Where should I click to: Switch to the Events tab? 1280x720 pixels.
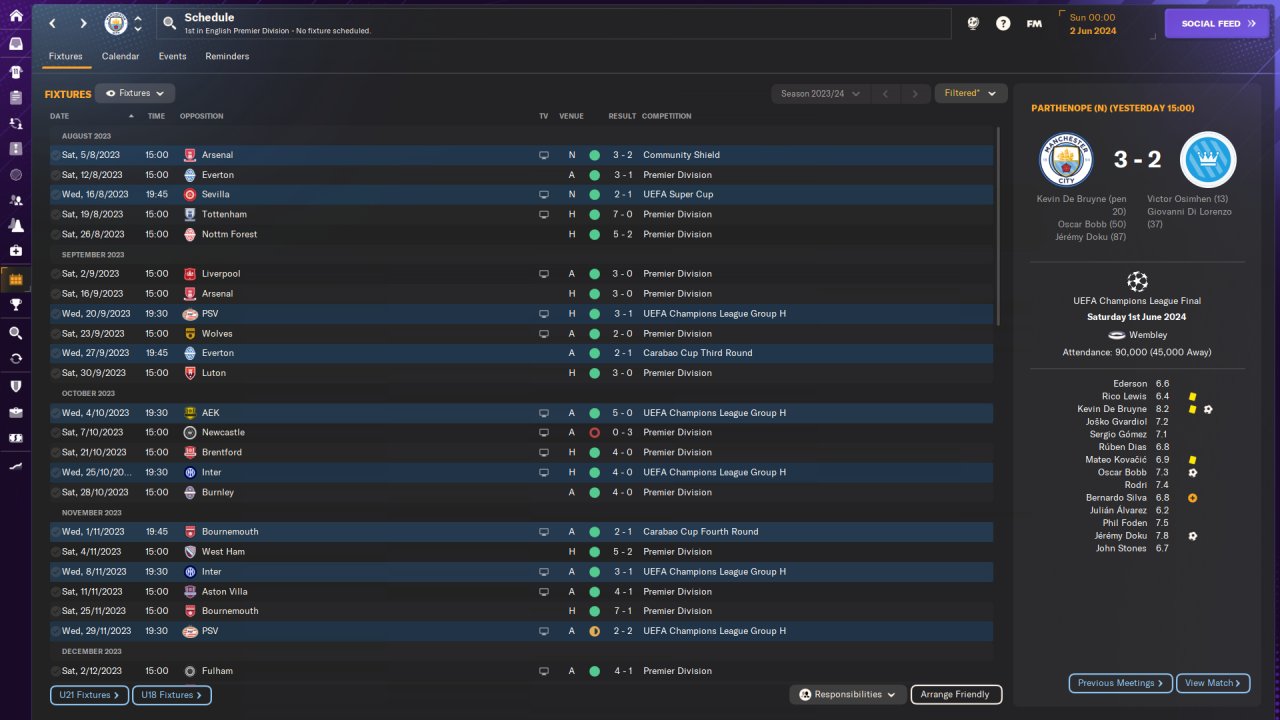point(172,56)
